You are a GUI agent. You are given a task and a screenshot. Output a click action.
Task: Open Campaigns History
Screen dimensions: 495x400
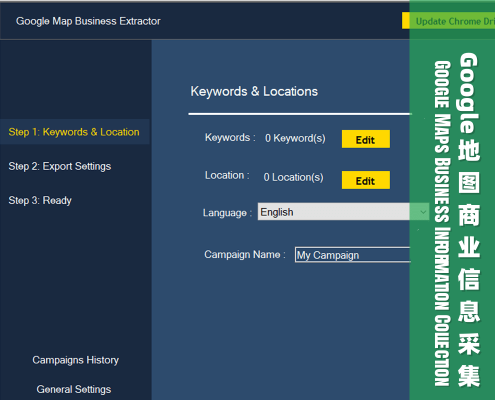pyautogui.click(x=76, y=360)
